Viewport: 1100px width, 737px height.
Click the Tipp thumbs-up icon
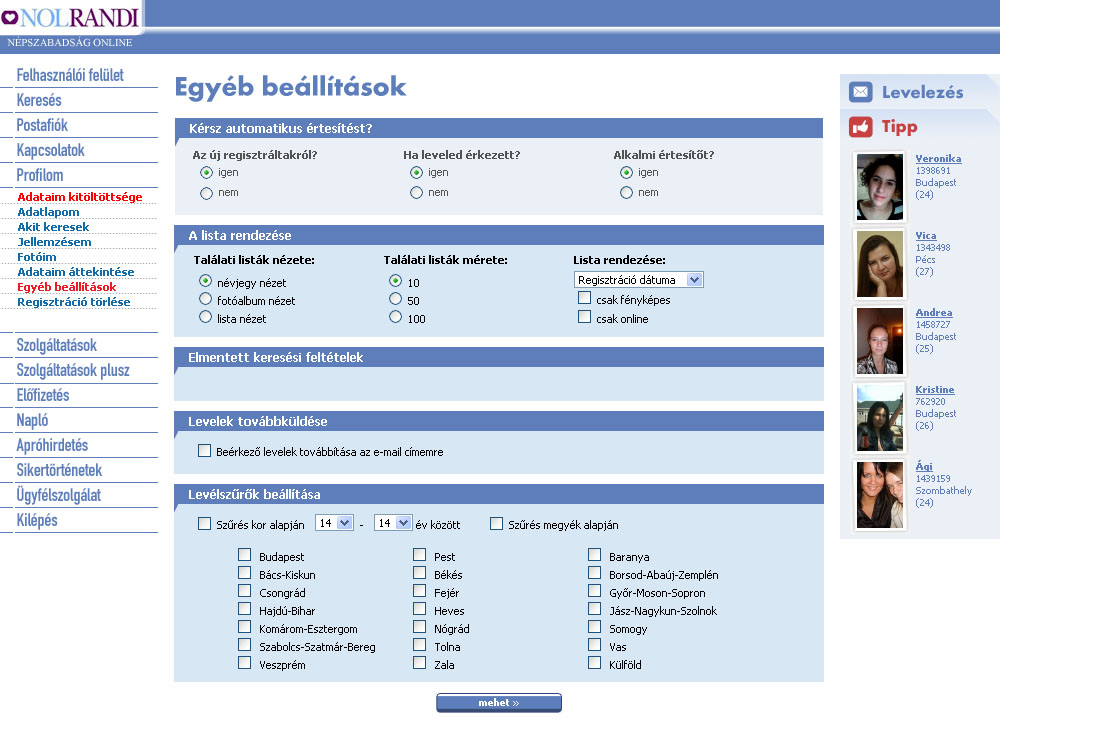[861, 127]
